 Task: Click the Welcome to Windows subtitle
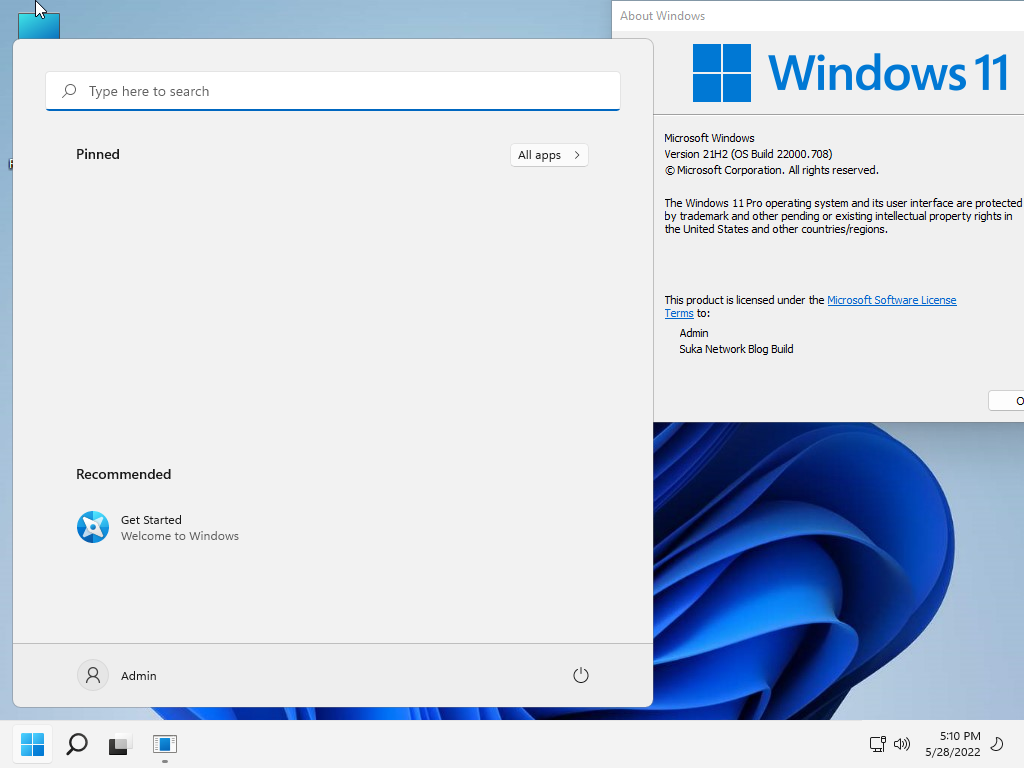[180, 536]
